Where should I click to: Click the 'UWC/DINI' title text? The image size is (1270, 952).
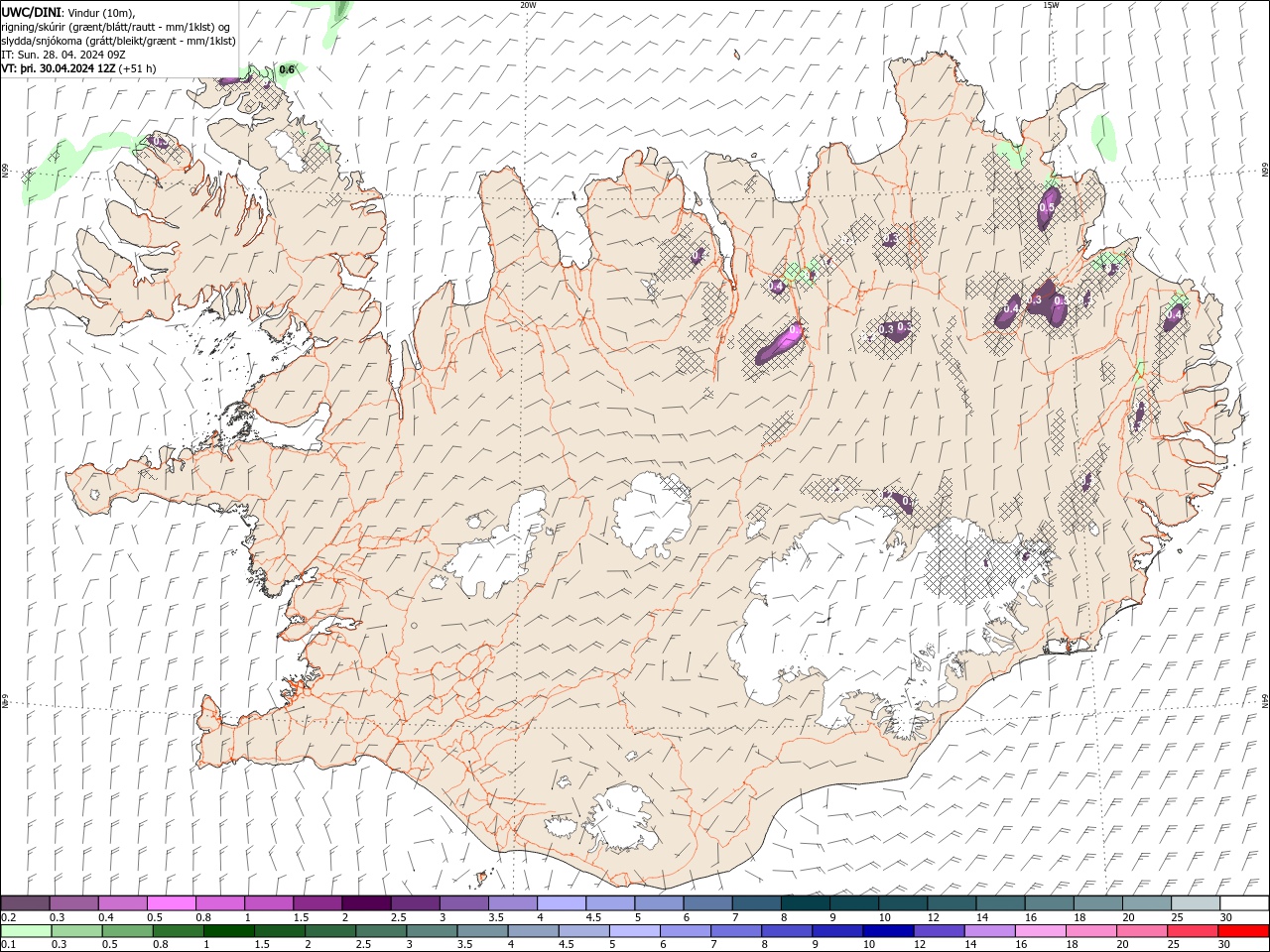pos(31,12)
